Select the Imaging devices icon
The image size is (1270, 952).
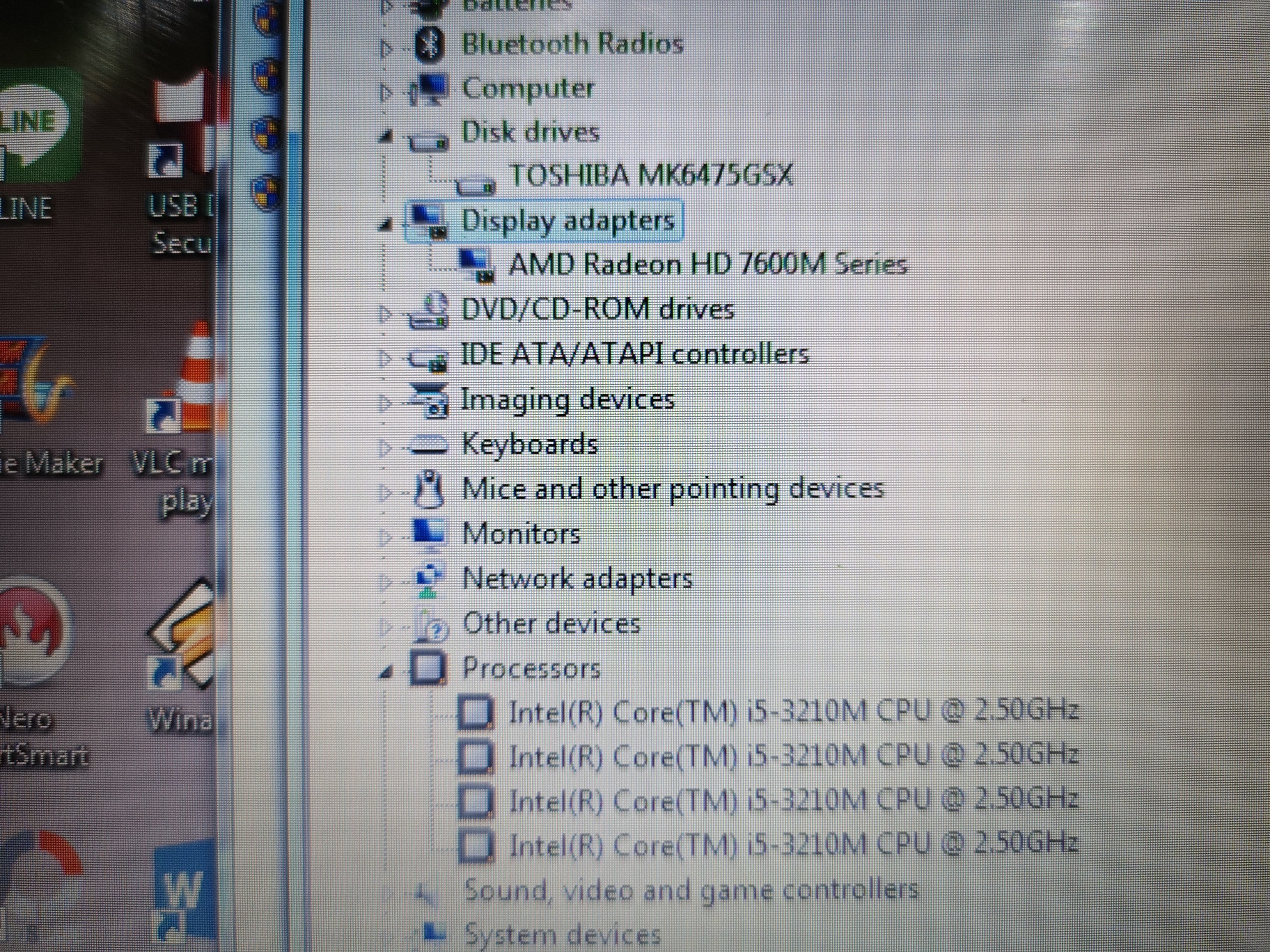(x=430, y=399)
